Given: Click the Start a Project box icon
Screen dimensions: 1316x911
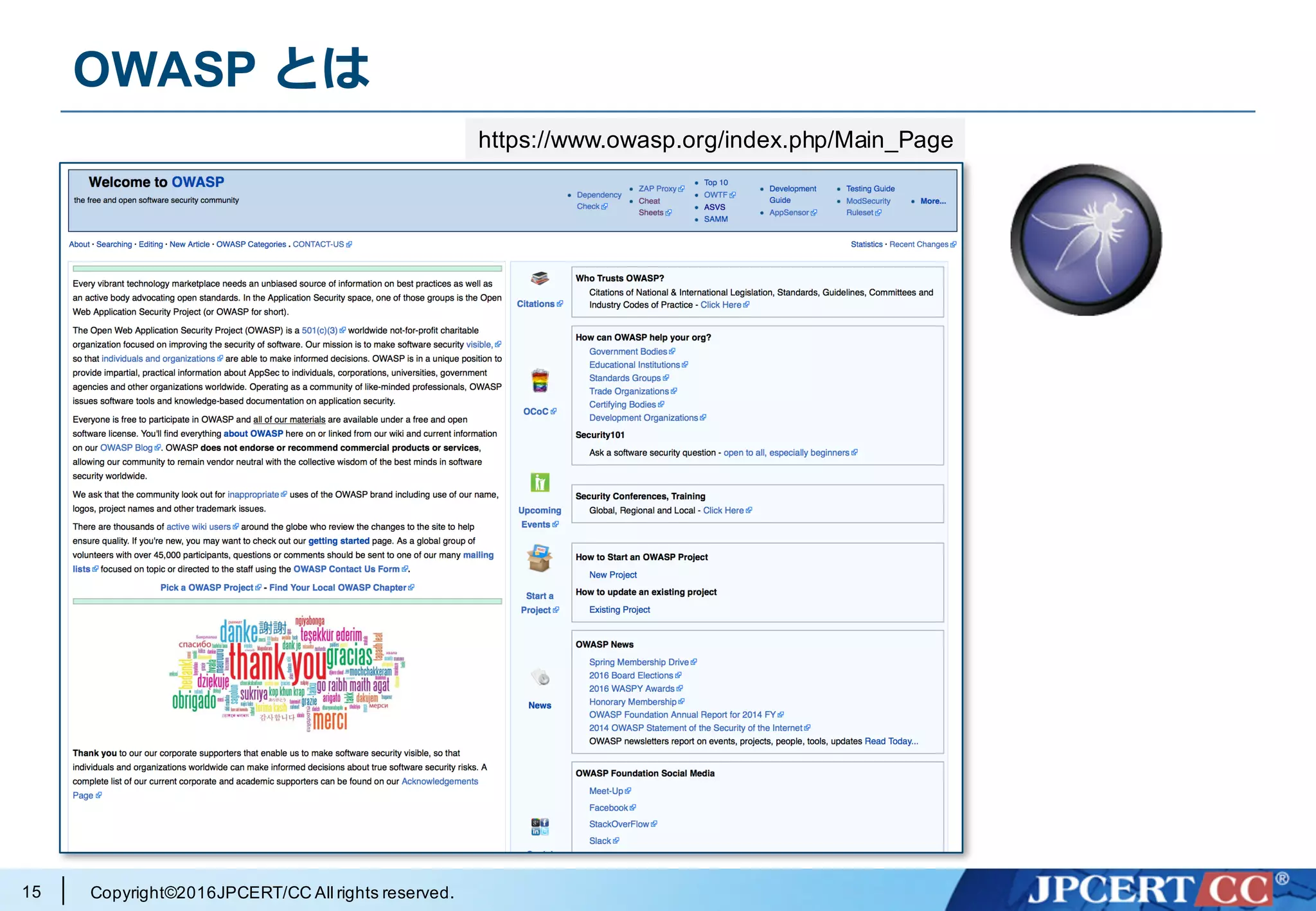Looking at the screenshot, I should coord(540,558).
